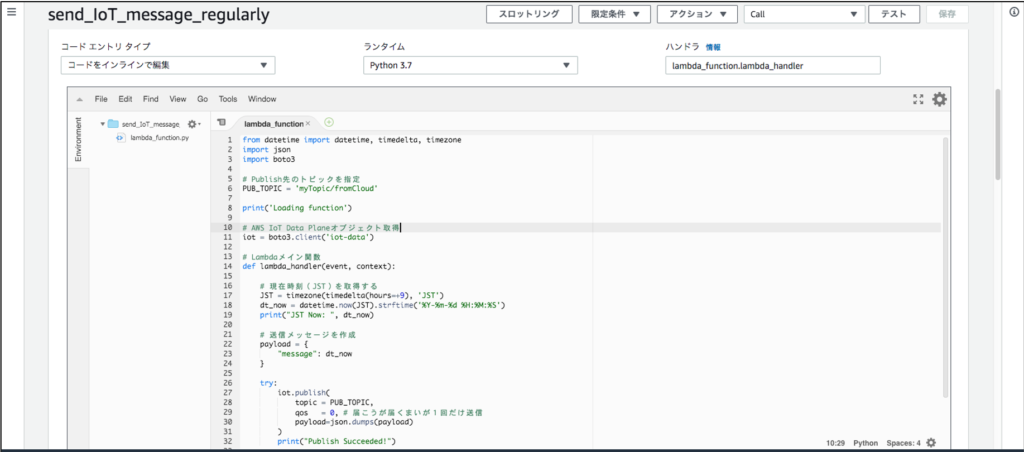Open the editor preferences gear icon
This screenshot has height=452, width=1024.
coord(939,99)
